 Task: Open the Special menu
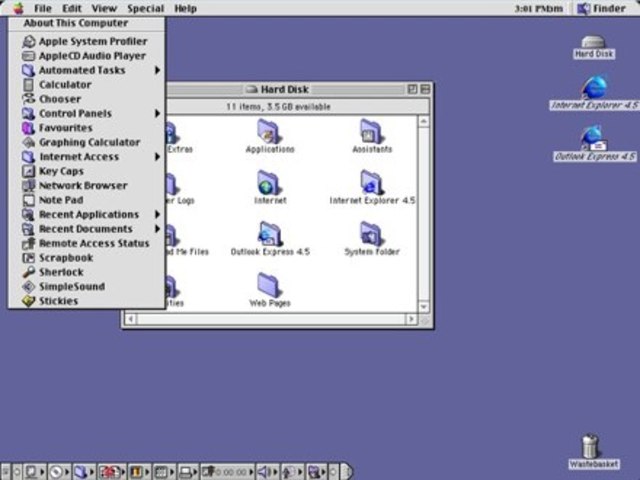pyautogui.click(x=145, y=8)
